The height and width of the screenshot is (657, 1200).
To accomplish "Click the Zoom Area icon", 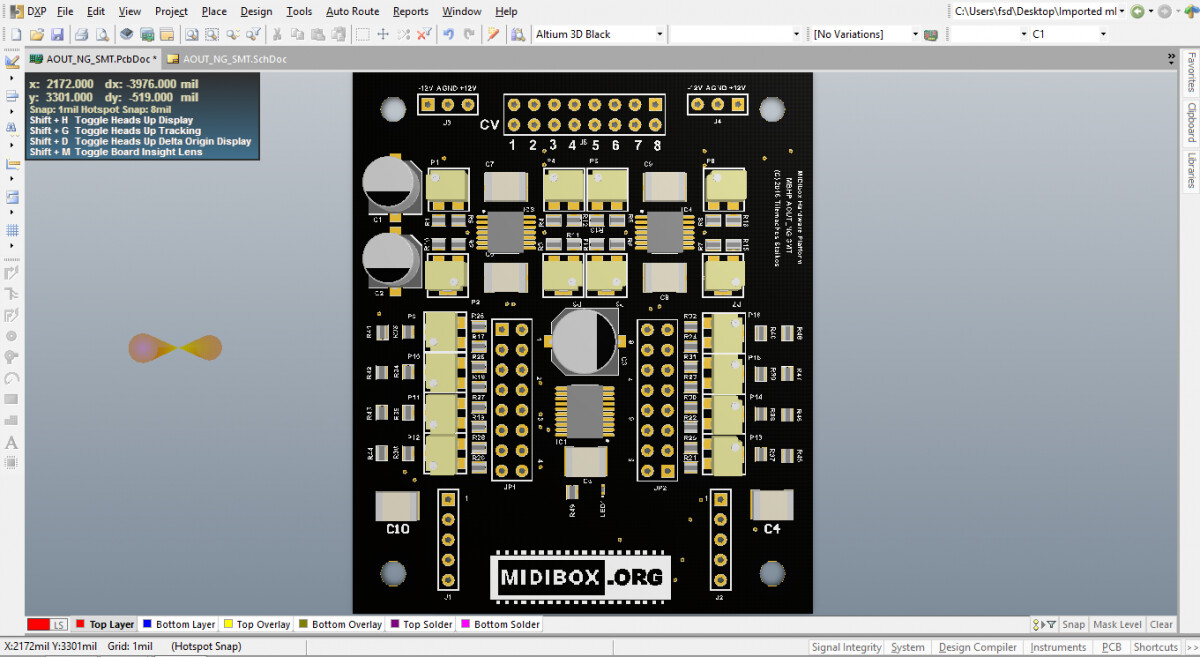I will click(x=212, y=34).
